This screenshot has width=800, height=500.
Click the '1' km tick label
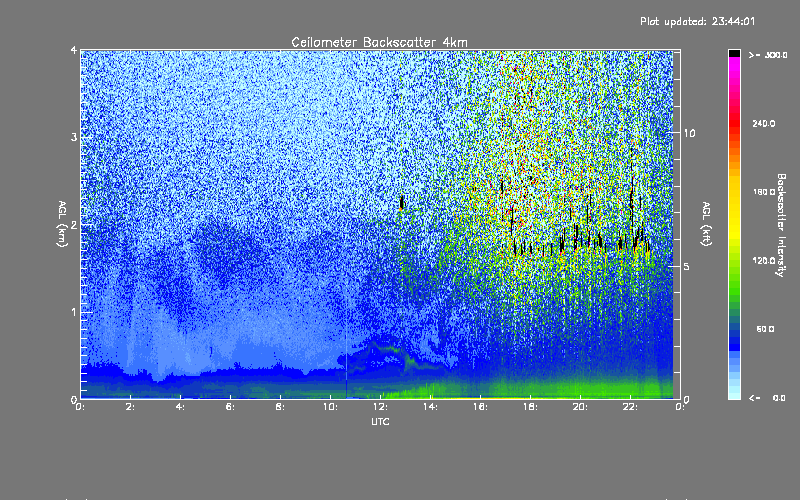point(74,312)
